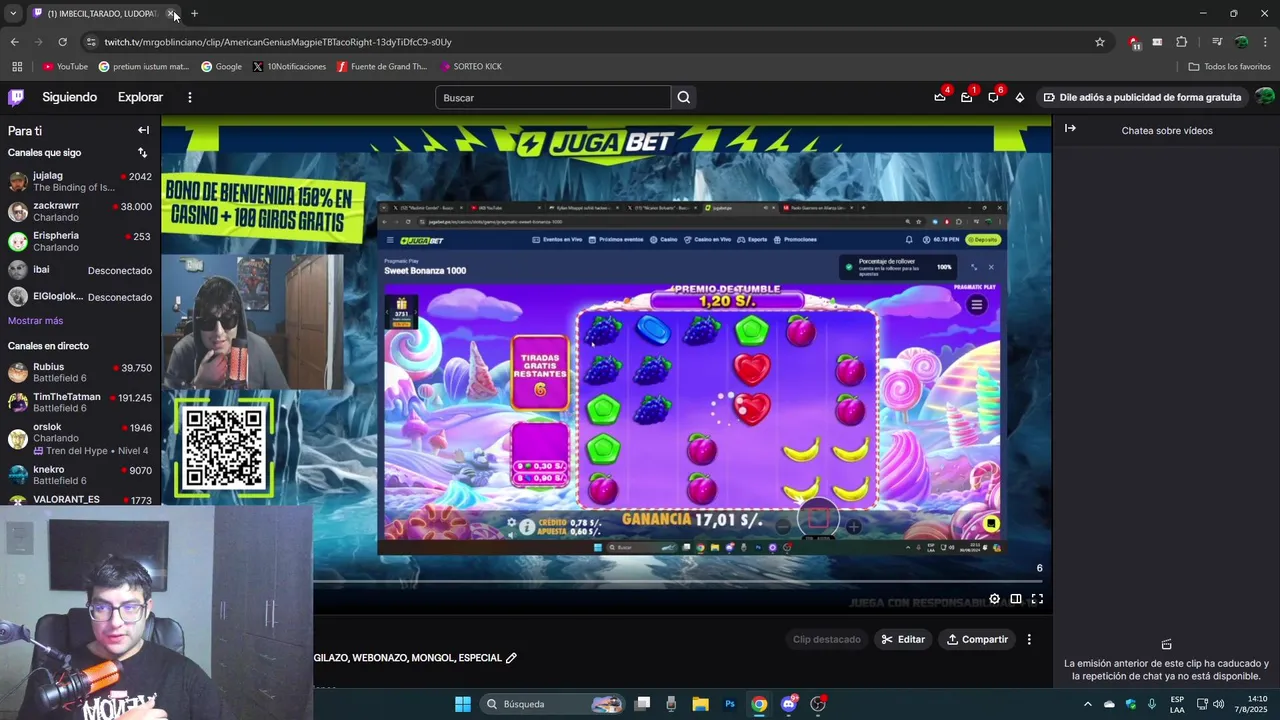Image resolution: width=1280 pixels, height=720 pixels.
Task: Open Explorar tab
Action: pos(140,97)
